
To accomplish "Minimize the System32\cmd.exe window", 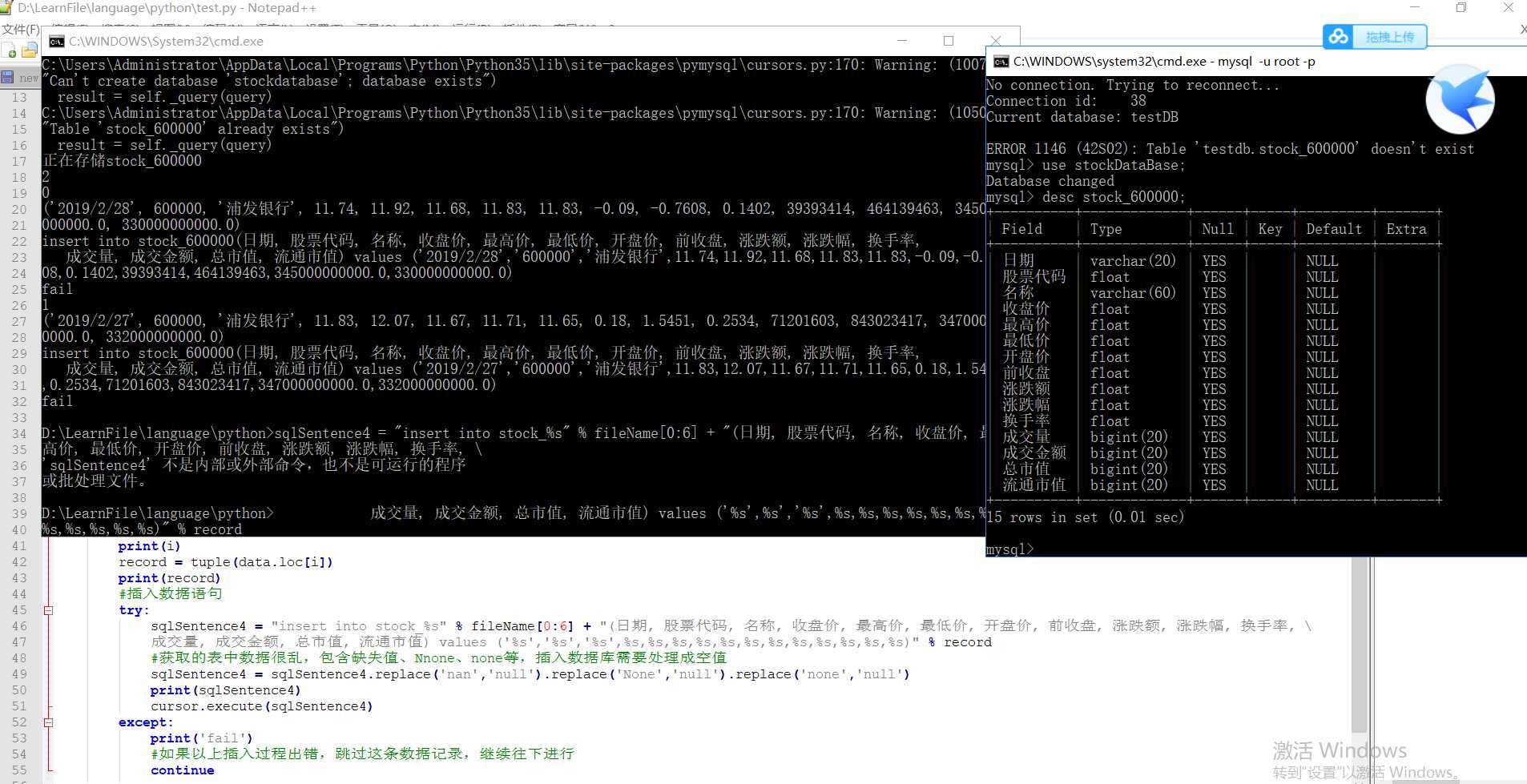I will pyautogui.click(x=901, y=41).
